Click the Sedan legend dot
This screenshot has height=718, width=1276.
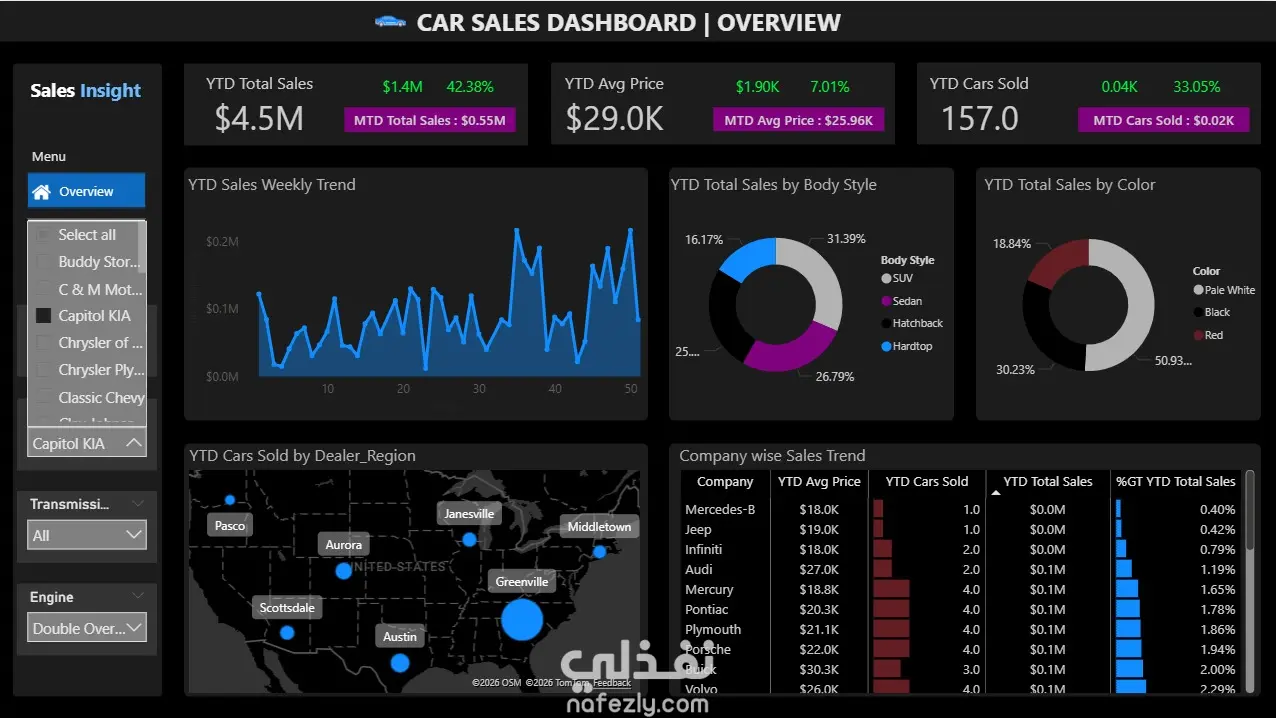[886, 301]
